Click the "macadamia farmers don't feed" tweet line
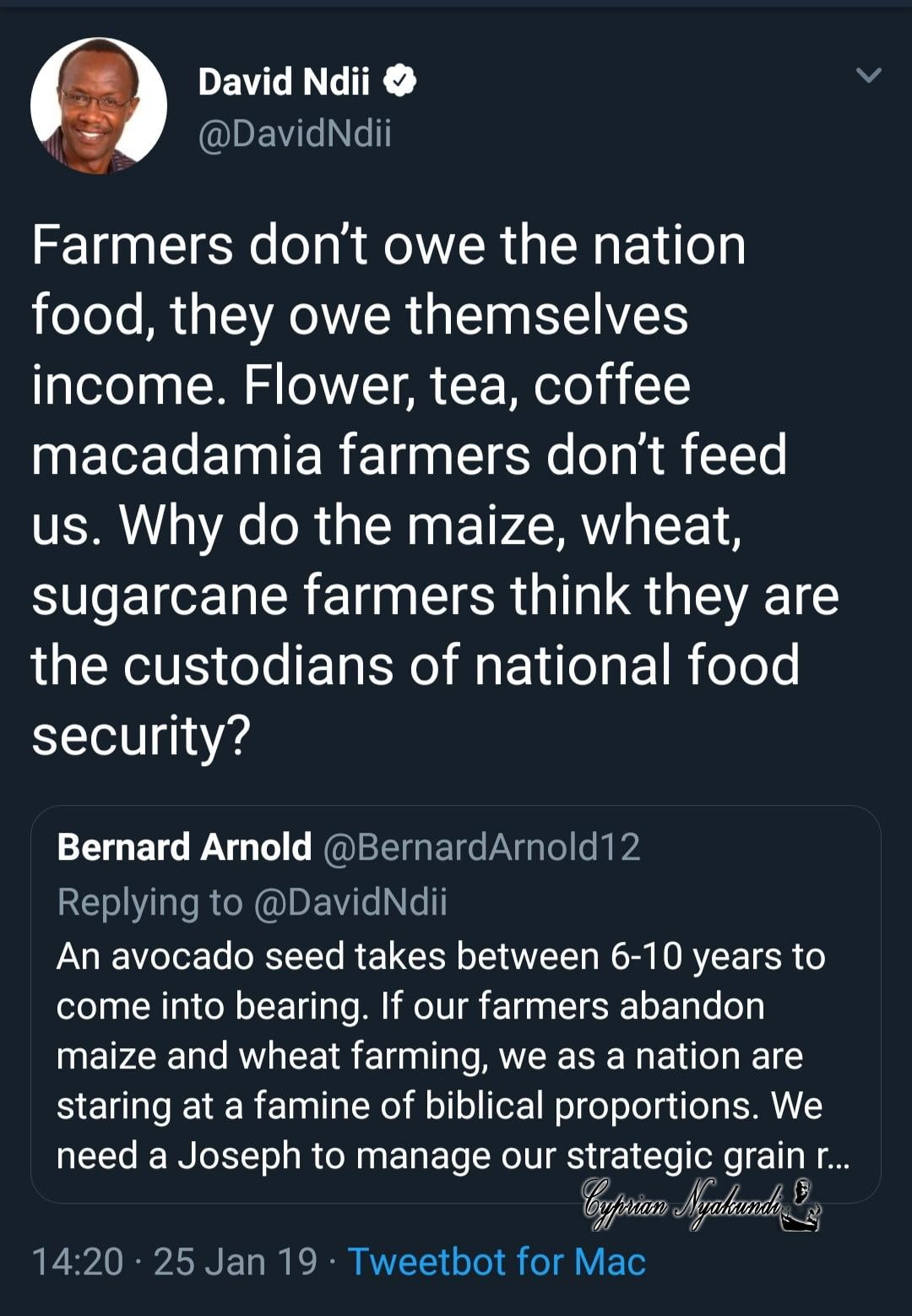This screenshot has height=1316, width=912. point(409,455)
